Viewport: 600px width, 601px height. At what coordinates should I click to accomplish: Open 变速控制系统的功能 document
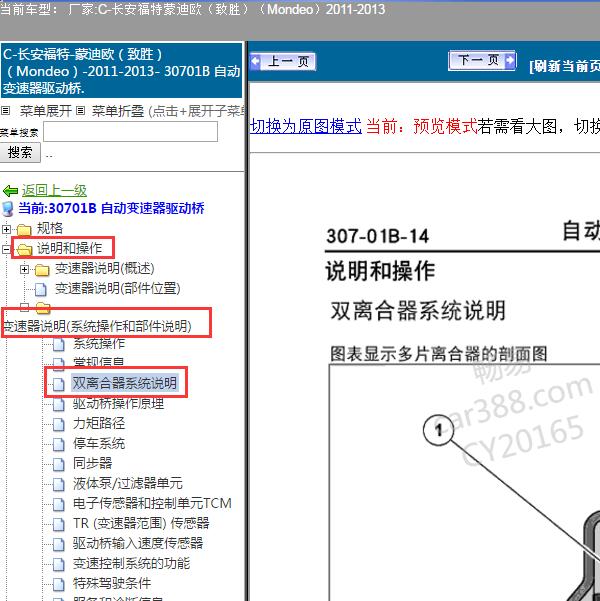pyautogui.click(x=132, y=563)
